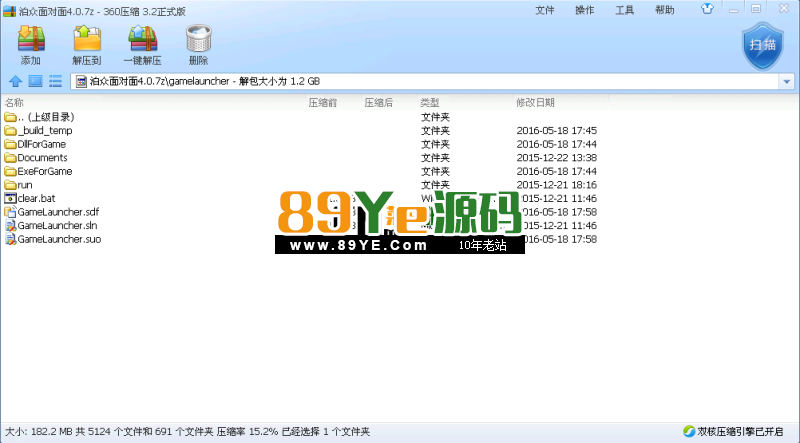Sort files by 修改日期 column header
Image resolution: width=800 pixels, height=443 pixels.
[534, 103]
